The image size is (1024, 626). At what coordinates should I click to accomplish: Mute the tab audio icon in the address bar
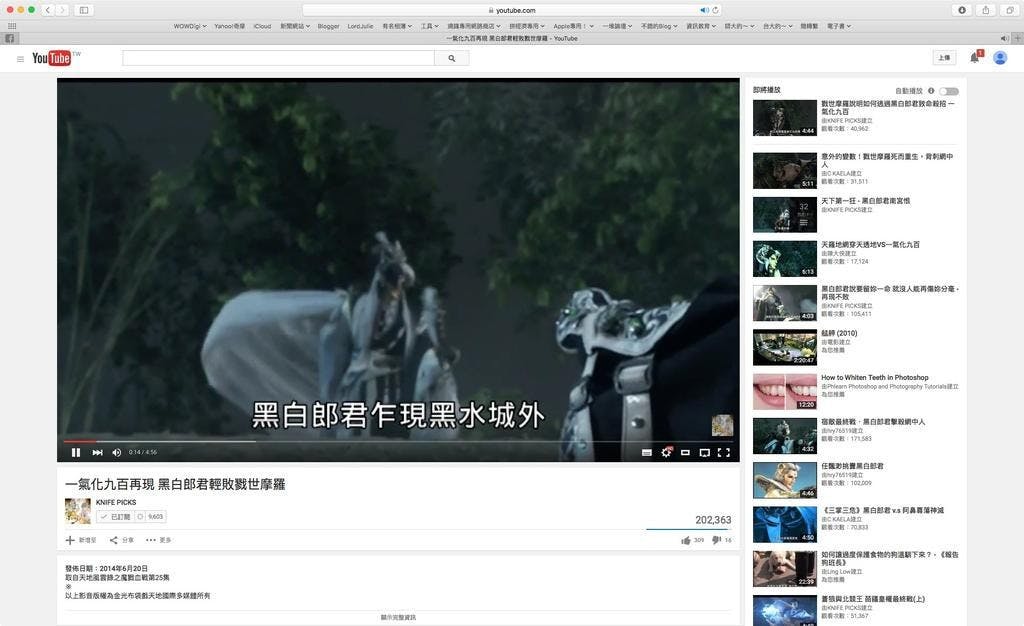pos(704,10)
